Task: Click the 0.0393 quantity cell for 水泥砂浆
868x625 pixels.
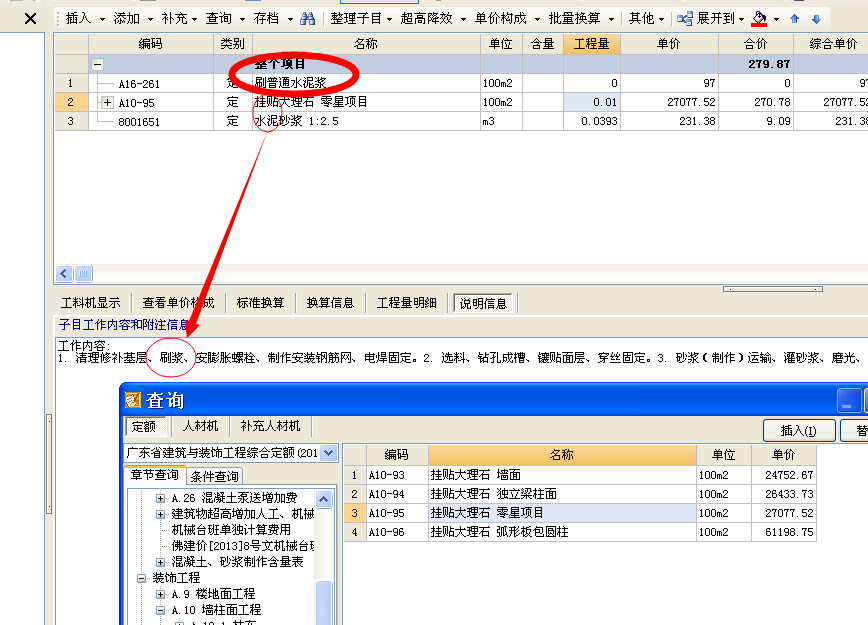Action: coord(591,121)
